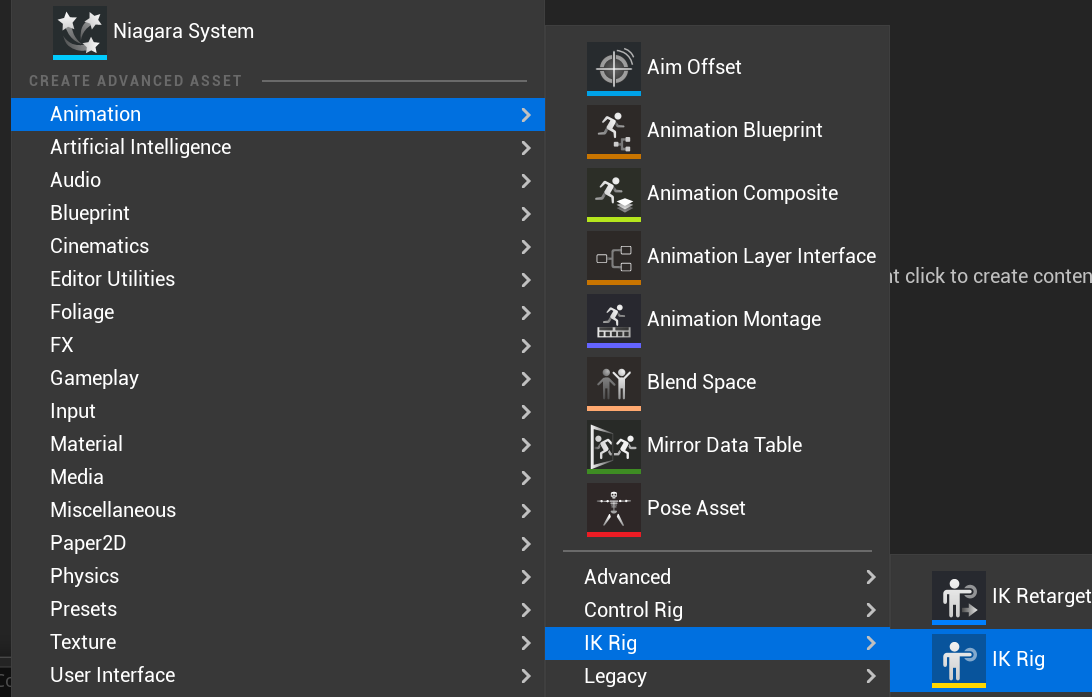Click the Animation Composite icon

pyautogui.click(x=614, y=194)
